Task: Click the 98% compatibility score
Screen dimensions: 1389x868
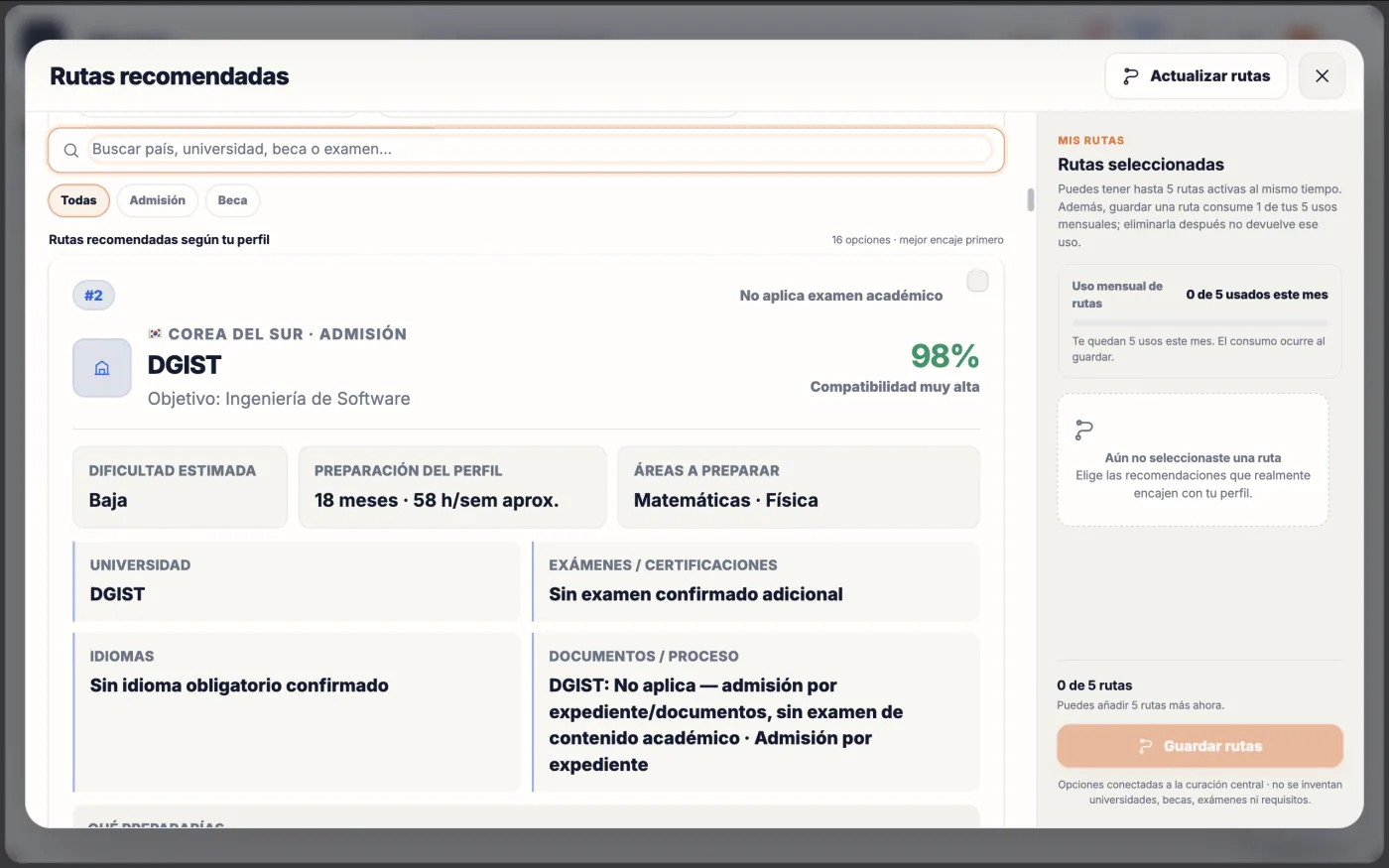Action: (945, 355)
